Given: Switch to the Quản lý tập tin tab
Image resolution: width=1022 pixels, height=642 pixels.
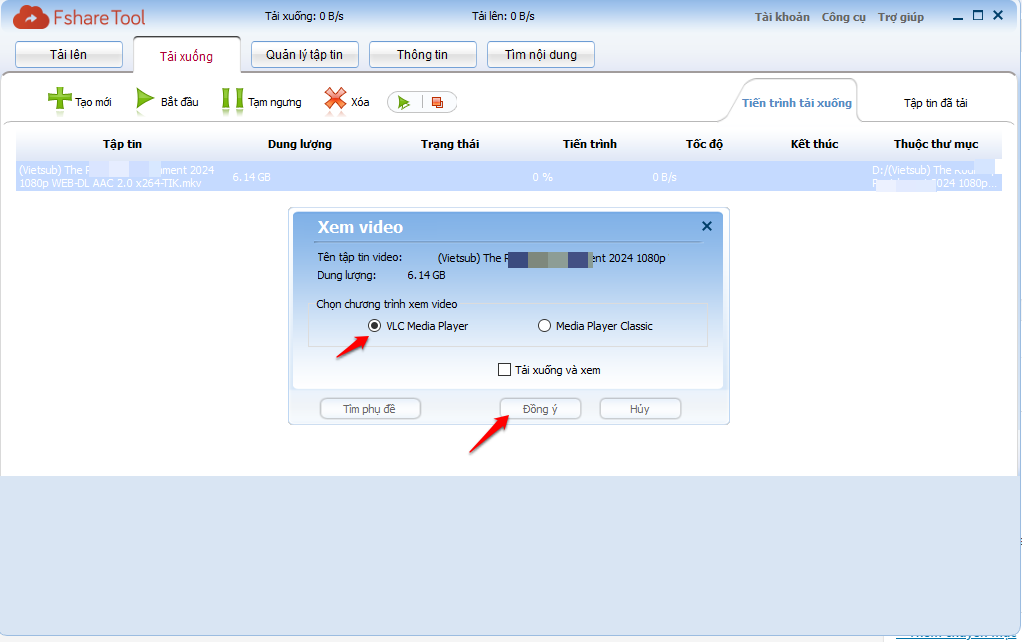Looking at the screenshot, I should point(304,55).
